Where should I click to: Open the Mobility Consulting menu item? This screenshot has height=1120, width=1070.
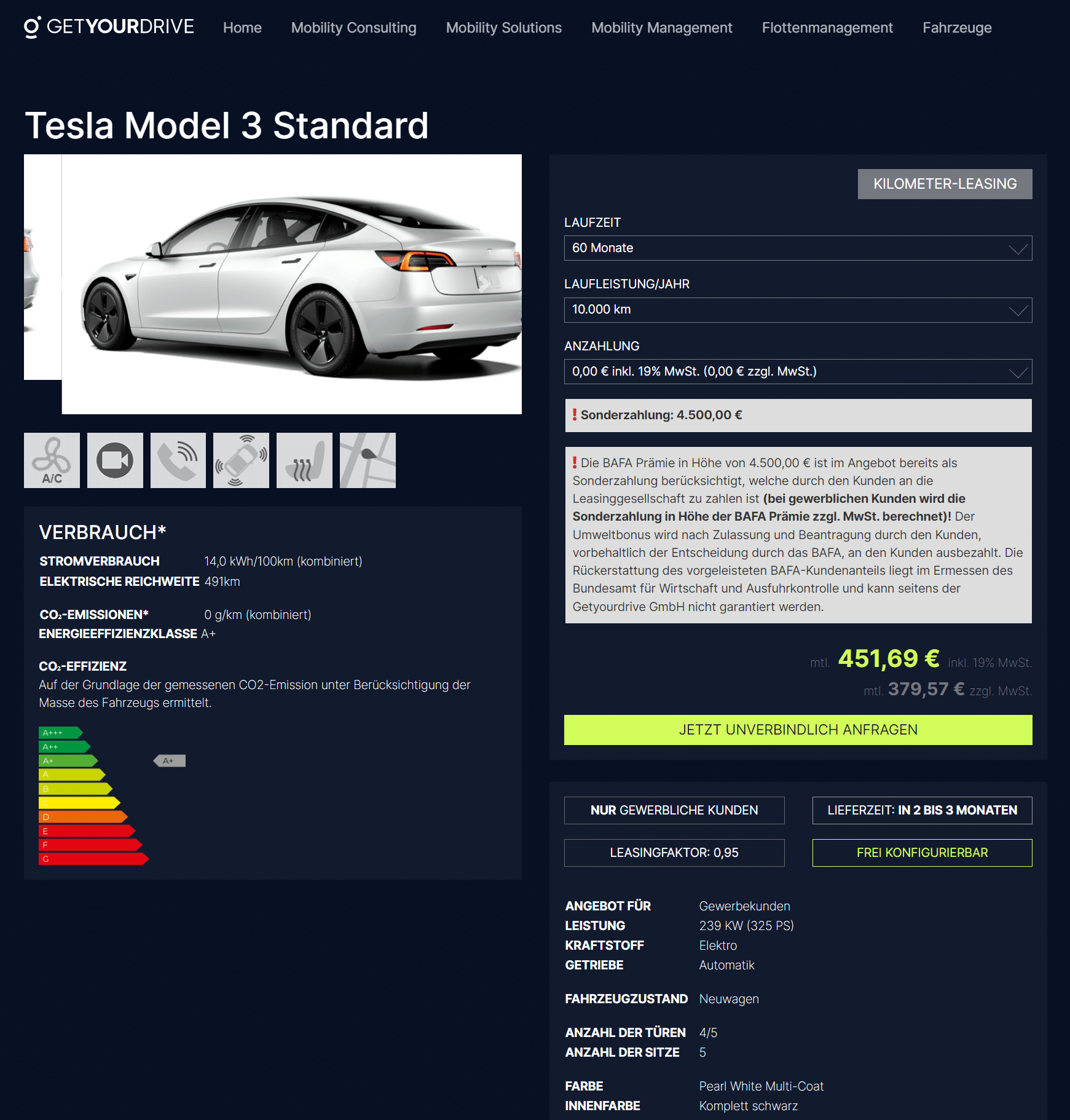point(353,28)
